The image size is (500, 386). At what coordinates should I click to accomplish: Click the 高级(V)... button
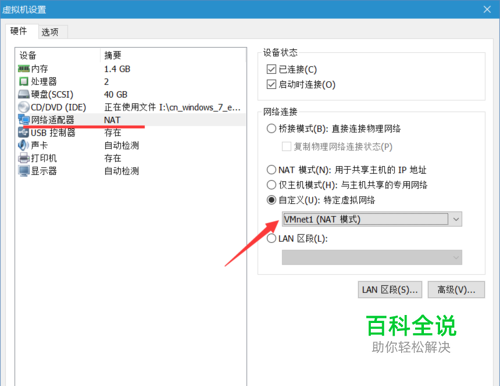tap(456, 290)
